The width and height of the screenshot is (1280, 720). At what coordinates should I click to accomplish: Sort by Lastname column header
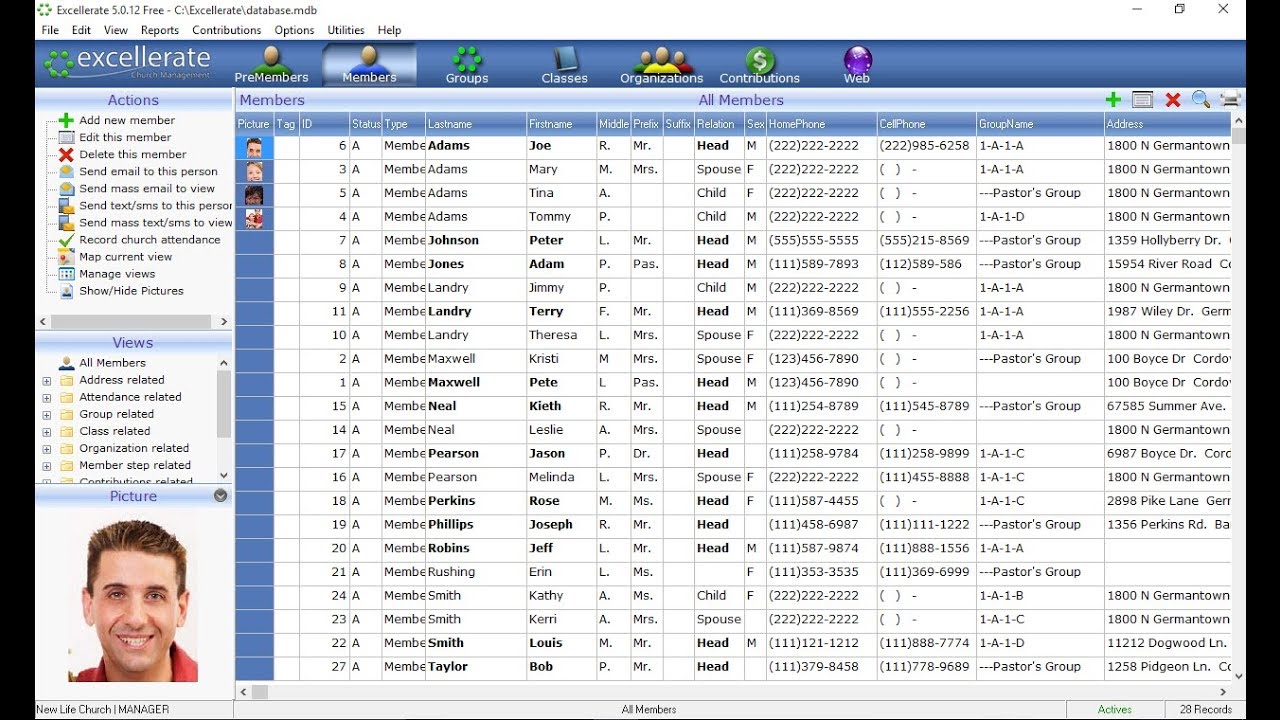pyautogui.click(x=476, y=124)
